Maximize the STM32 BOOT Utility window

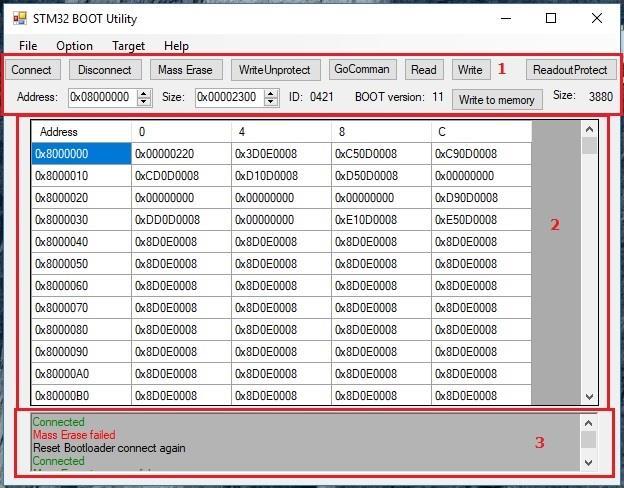click(551, 18)
